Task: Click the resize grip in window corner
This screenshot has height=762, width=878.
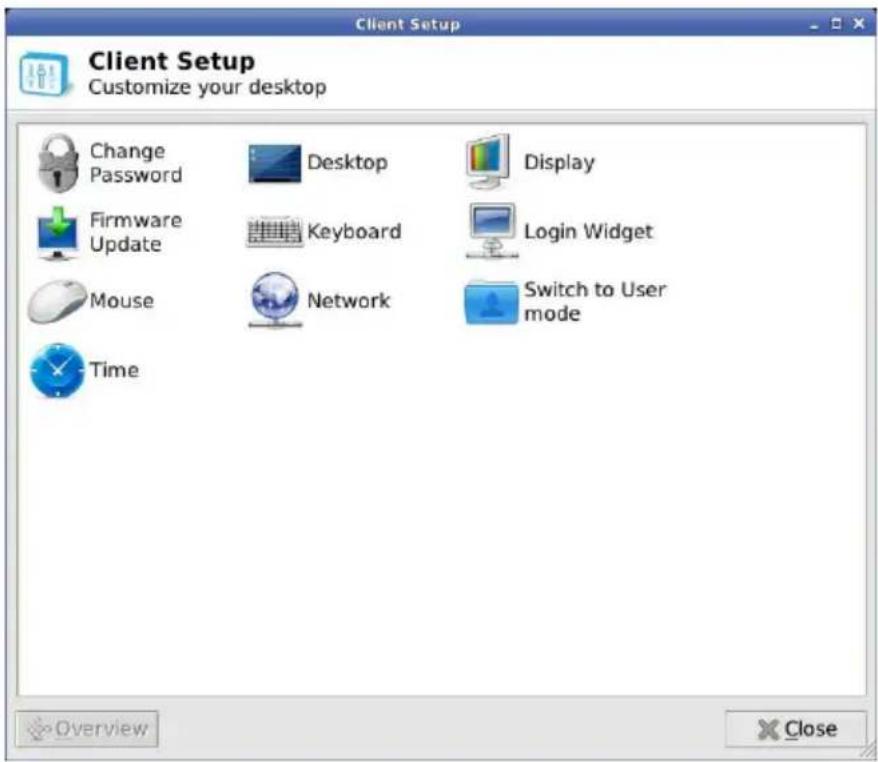Action: tap(870, 752)
